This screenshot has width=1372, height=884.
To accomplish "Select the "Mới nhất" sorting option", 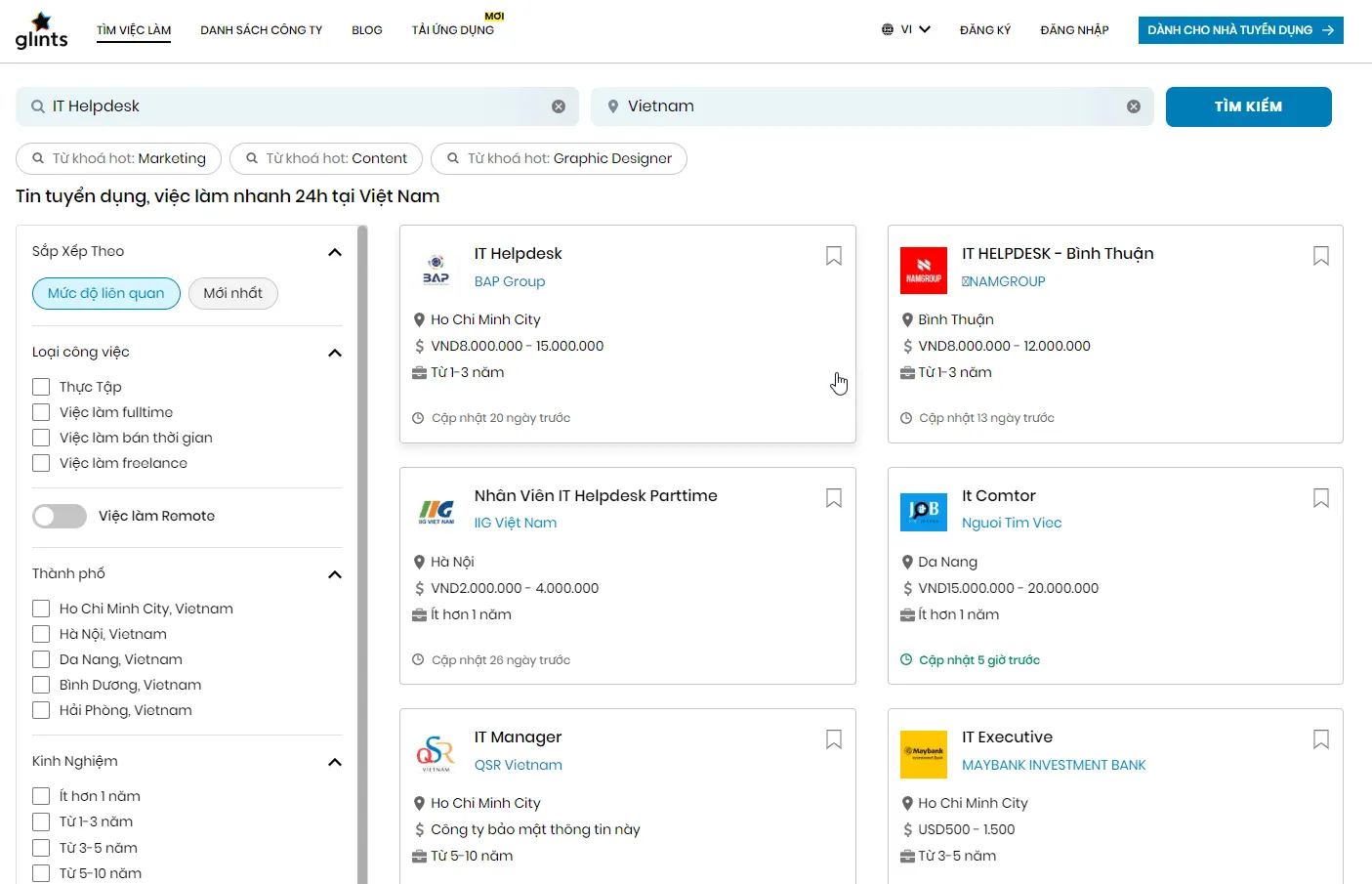I will coord(232,293).
